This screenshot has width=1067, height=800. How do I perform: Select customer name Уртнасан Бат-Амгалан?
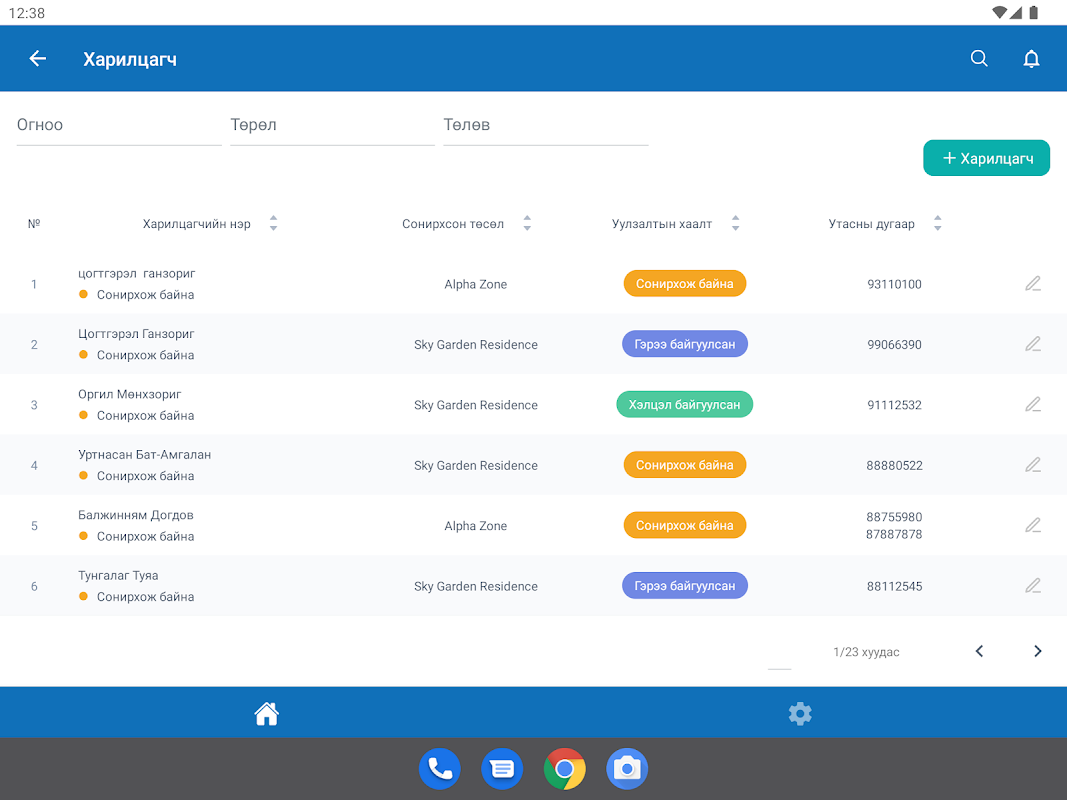[144, 454]
